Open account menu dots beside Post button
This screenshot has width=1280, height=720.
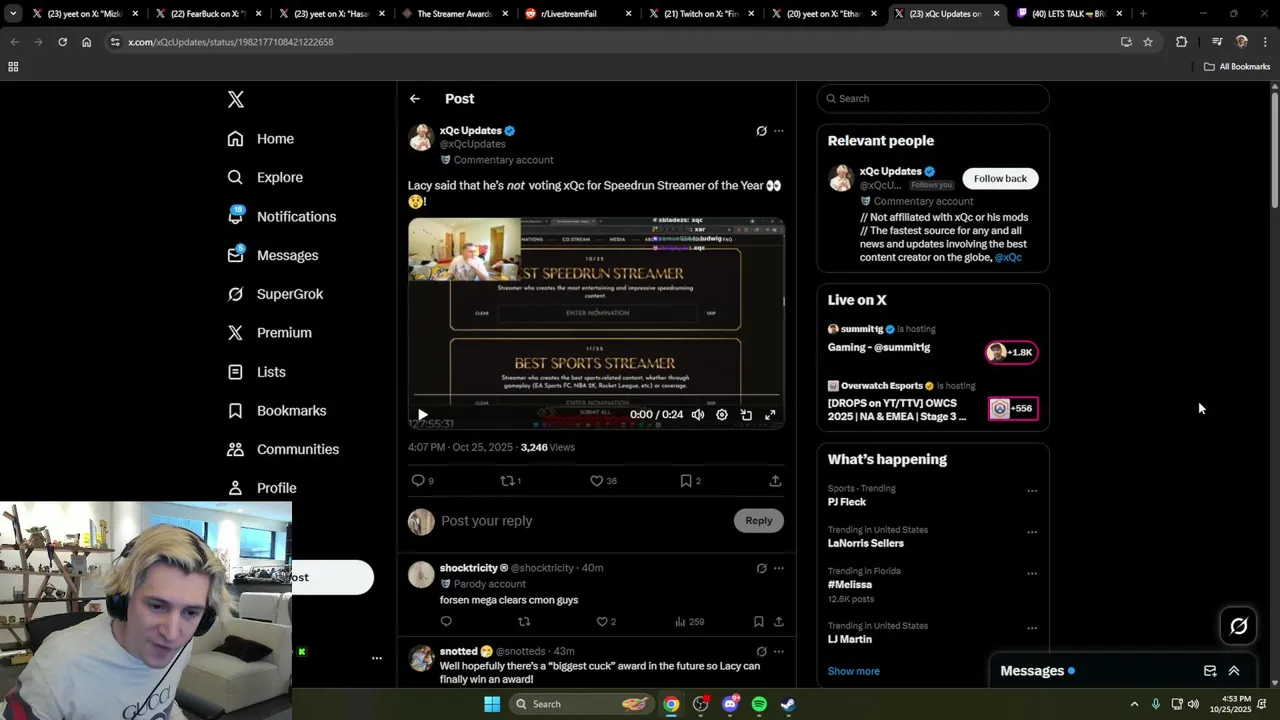point(377,658)
